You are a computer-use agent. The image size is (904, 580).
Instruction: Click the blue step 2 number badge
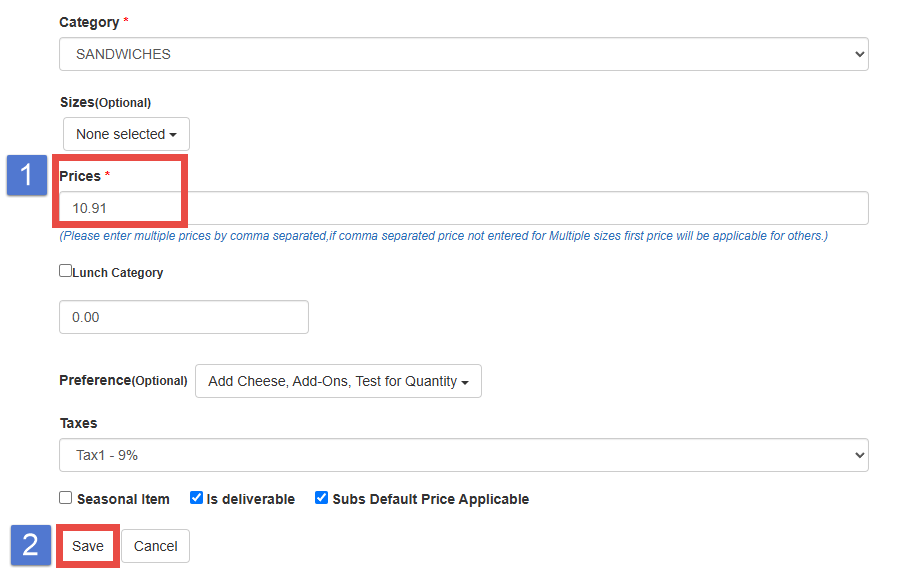coord(30,545)
